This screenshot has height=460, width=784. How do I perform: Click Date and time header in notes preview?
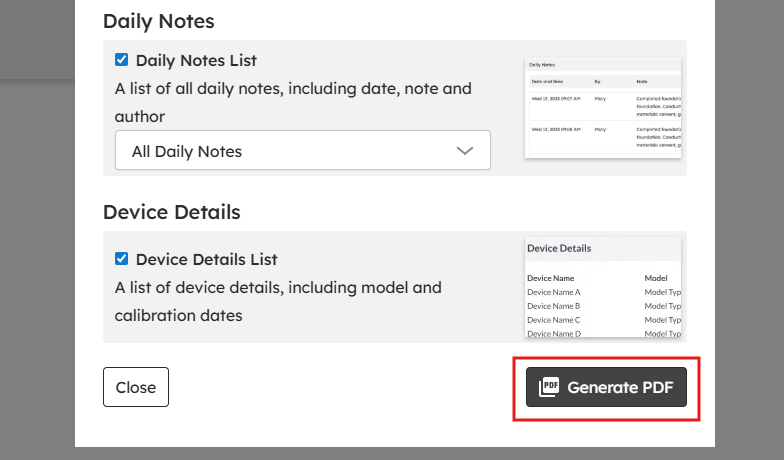(x=548, y=80)
